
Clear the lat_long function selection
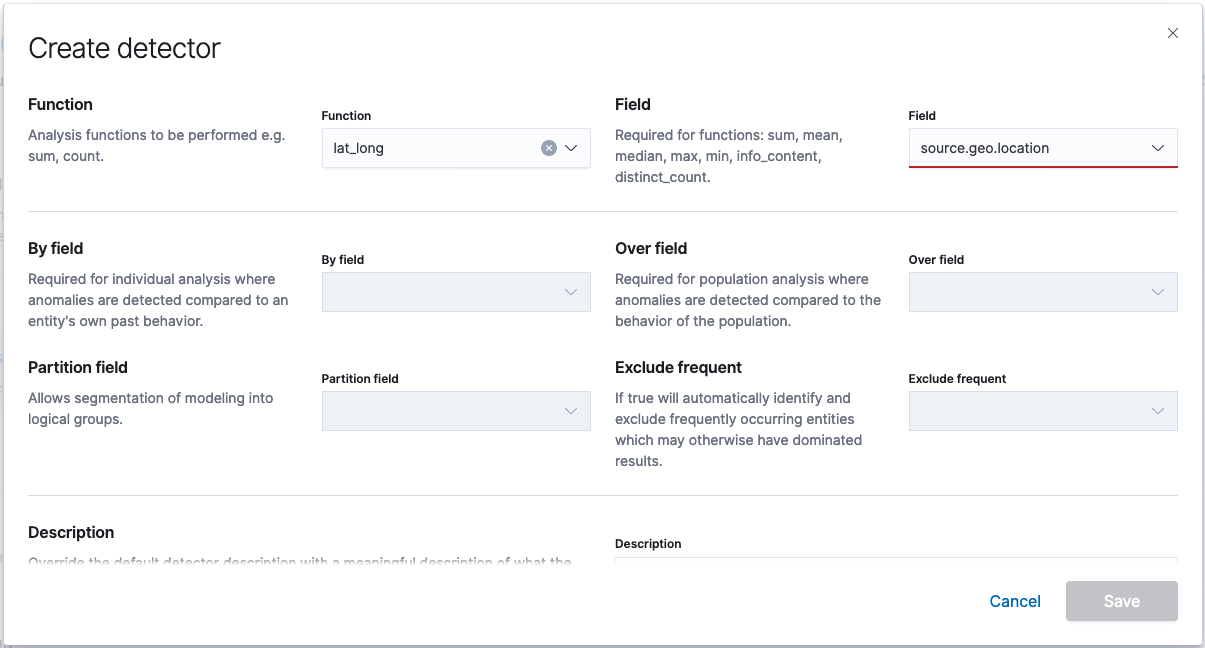click(x=548, y=148)
